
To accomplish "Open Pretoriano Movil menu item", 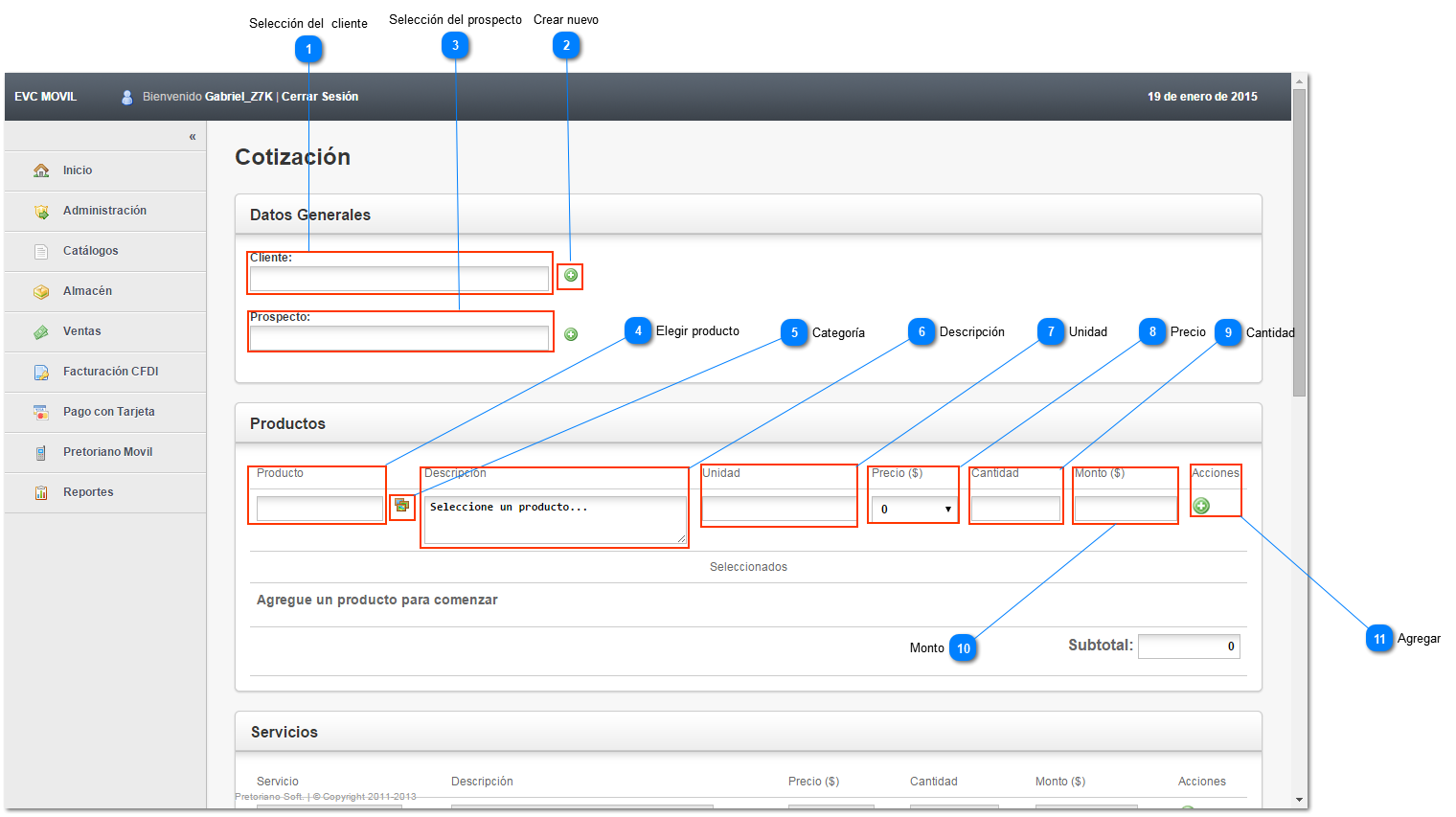I will pos(105,452).
